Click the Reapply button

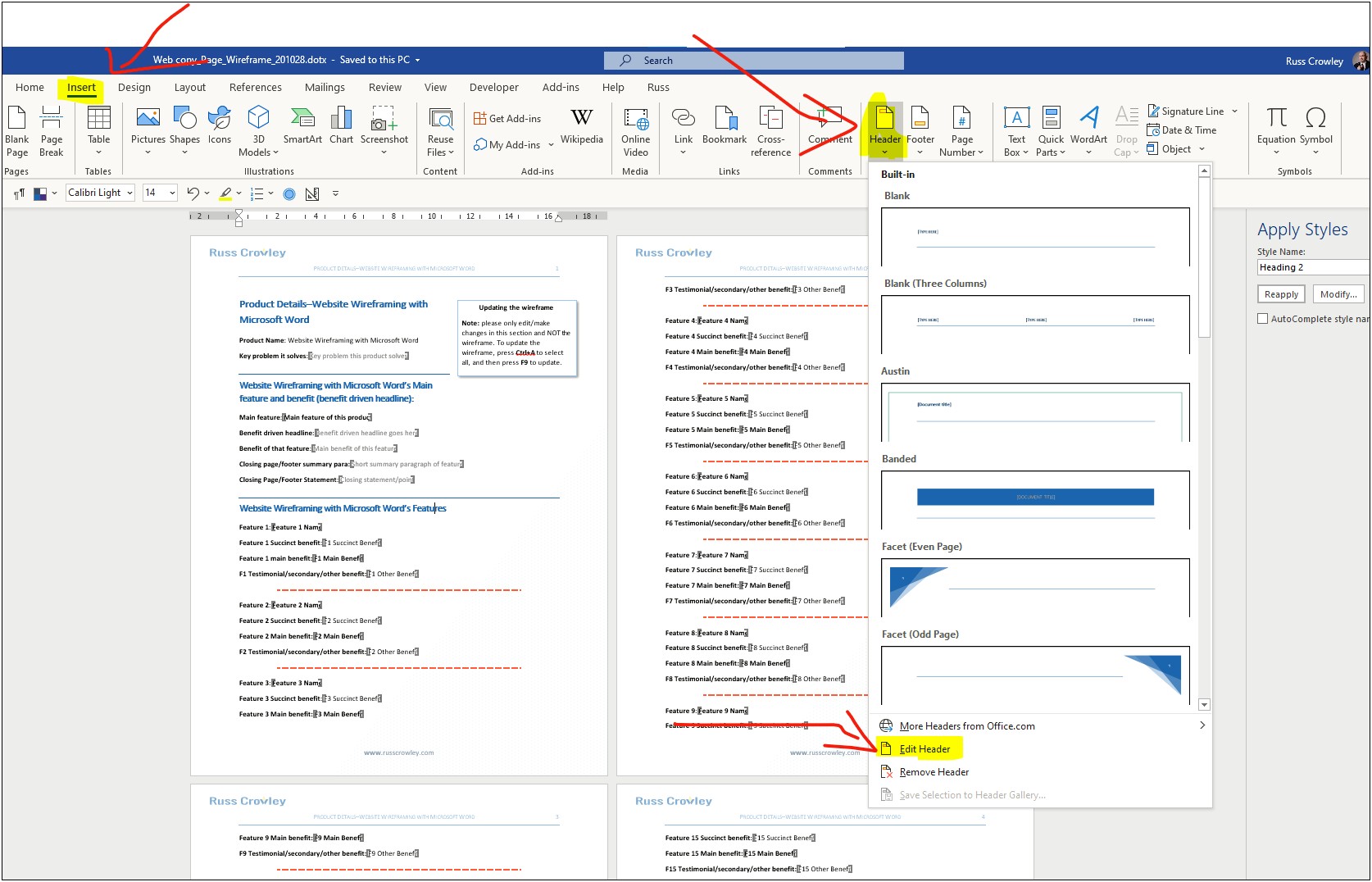point(1281,294)
